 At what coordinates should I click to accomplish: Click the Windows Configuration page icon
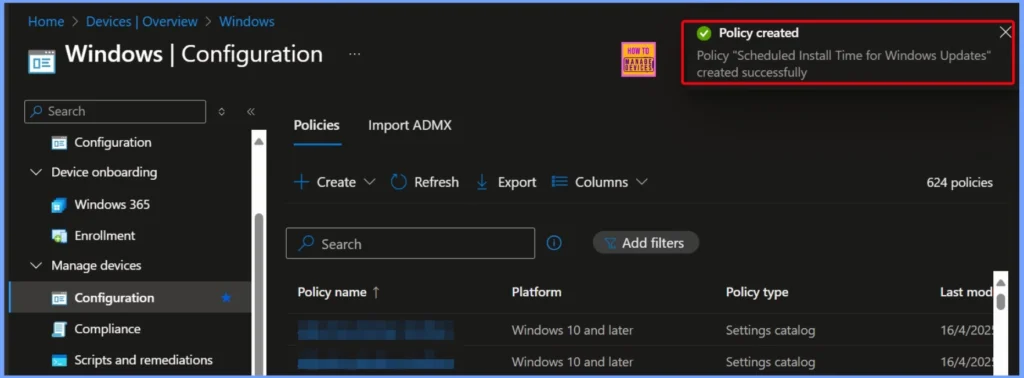coord(42,61)
